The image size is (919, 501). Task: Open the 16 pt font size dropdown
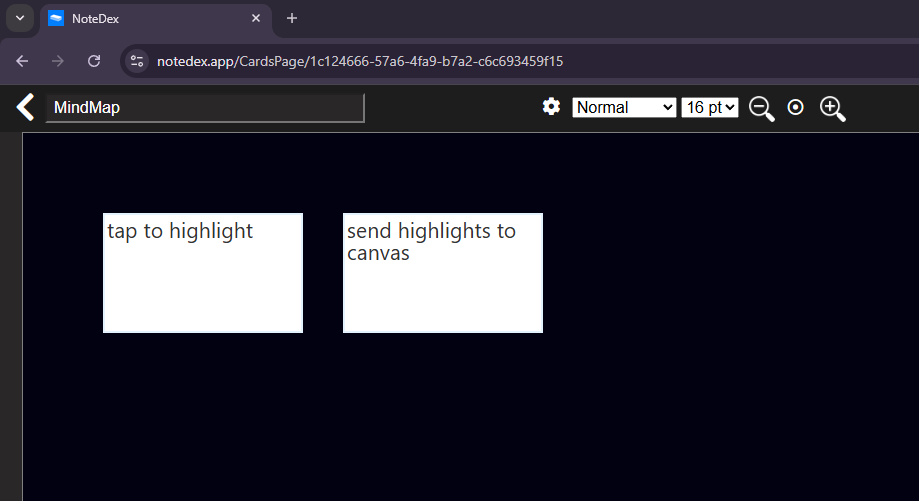point(709,107)
